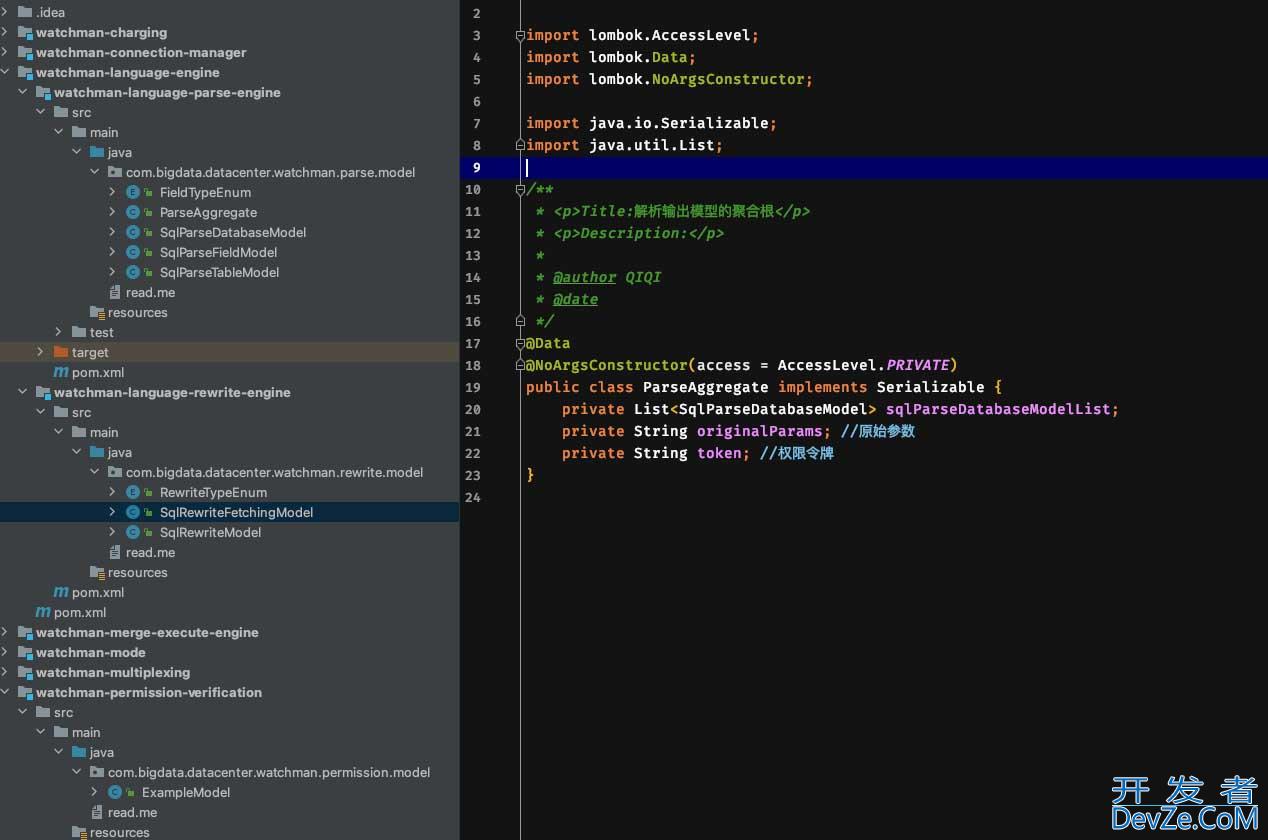Click the @NoArgsConstructor annotation
The width and height of the screenshot is (1268, 840).
click(607, 365)
